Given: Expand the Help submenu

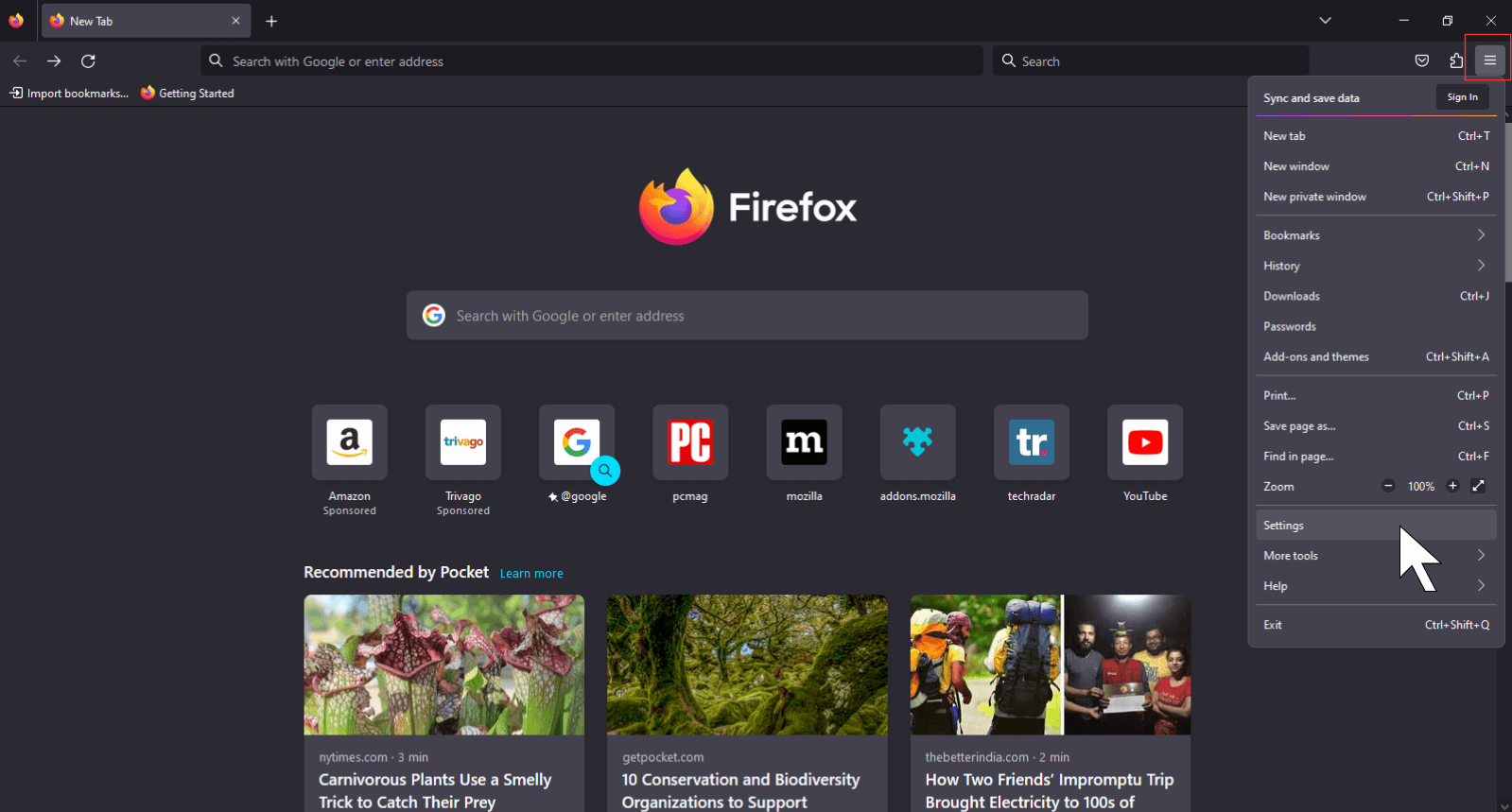Looking at the screenshot, I should (1376, 585).
